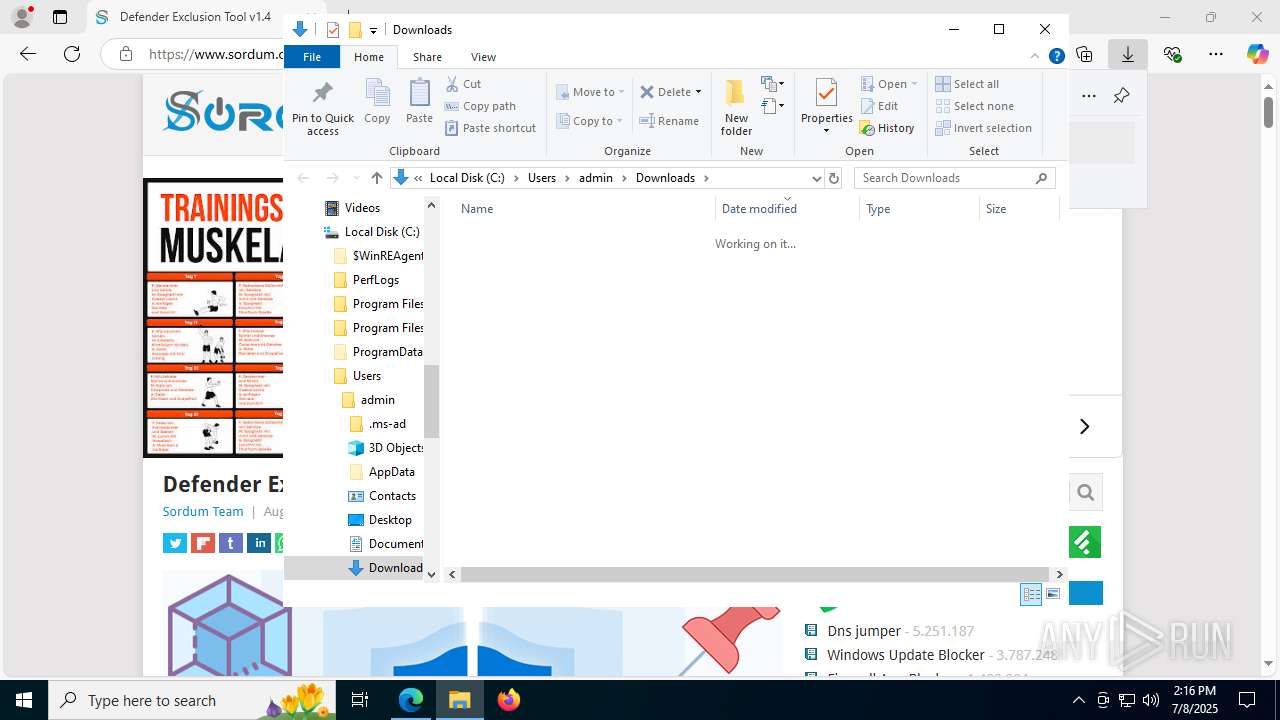Click Pin to Quick access icon
Viewport: 1280px width, 720px height.
pyautogui.click(x=322, y=93)
